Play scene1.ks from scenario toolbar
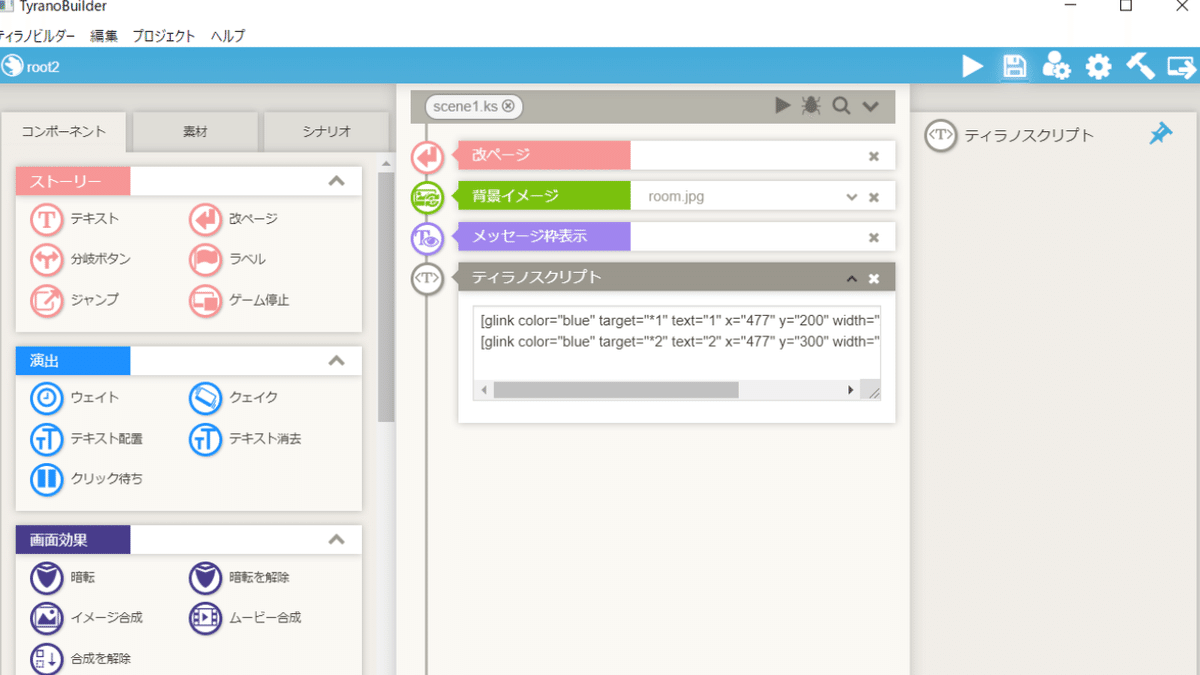 [782, 105]
